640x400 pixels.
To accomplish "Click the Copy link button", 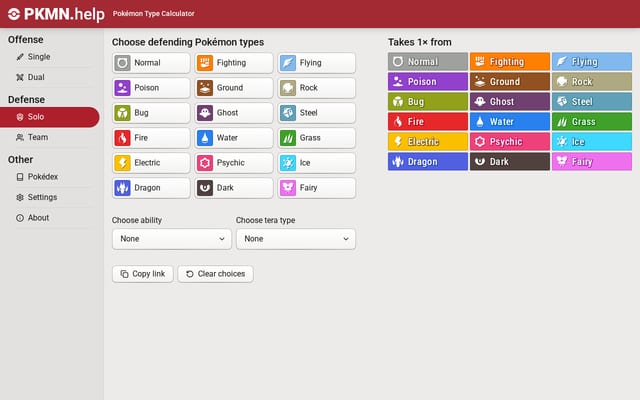I will coord(142,274).
